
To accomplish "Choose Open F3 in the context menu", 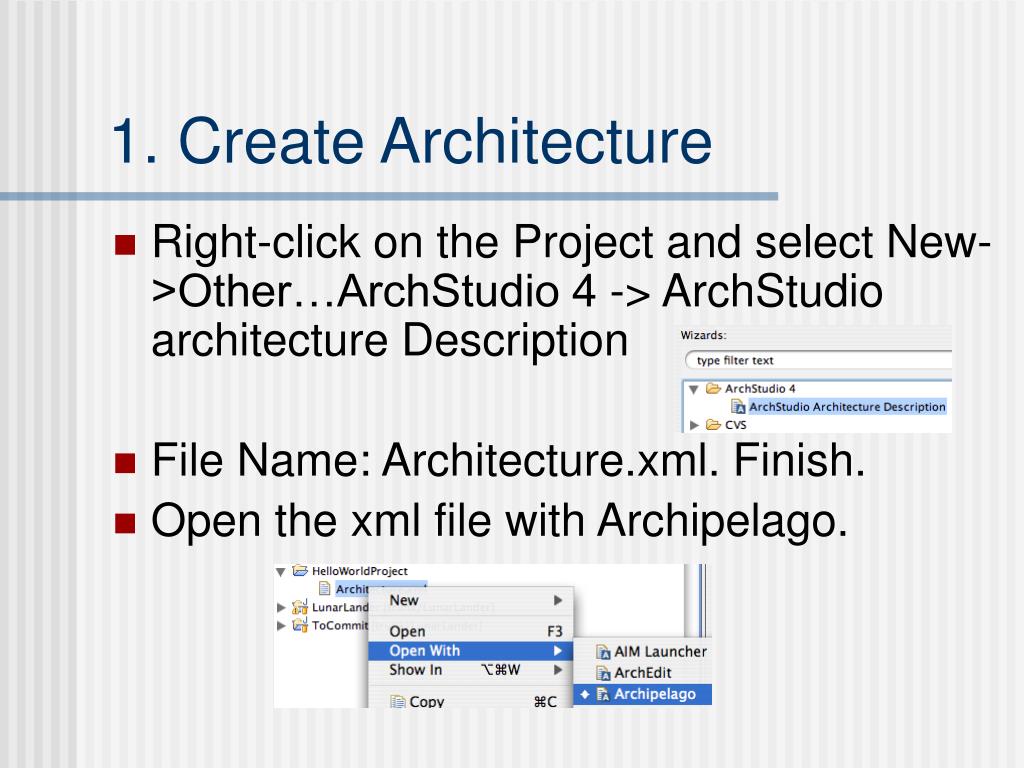I will 471,632.
